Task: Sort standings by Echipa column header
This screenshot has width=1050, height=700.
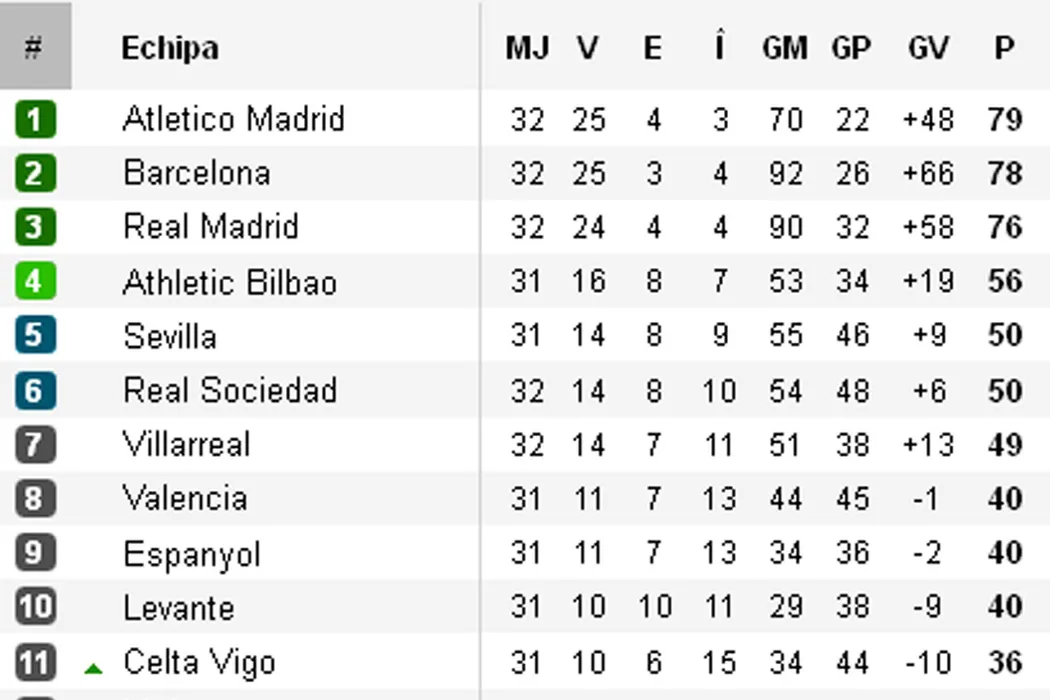Action: [169, 48]
